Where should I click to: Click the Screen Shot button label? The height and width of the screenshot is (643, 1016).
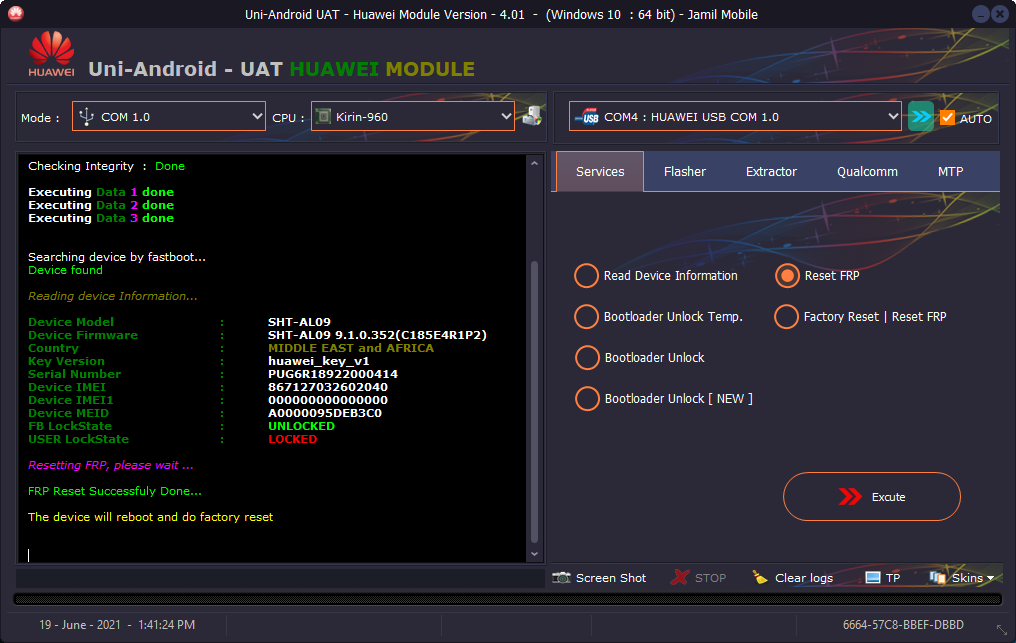coord(611,578)
